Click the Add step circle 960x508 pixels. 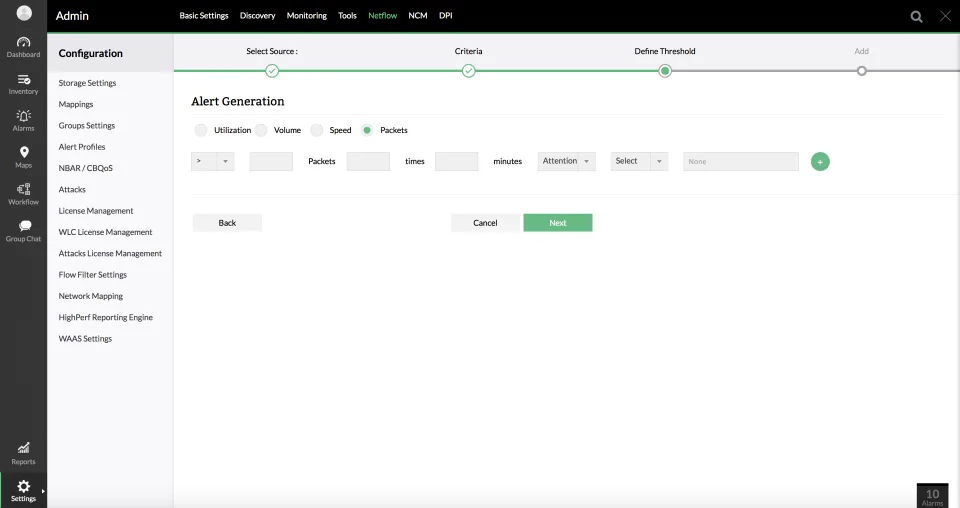point(861,71)
